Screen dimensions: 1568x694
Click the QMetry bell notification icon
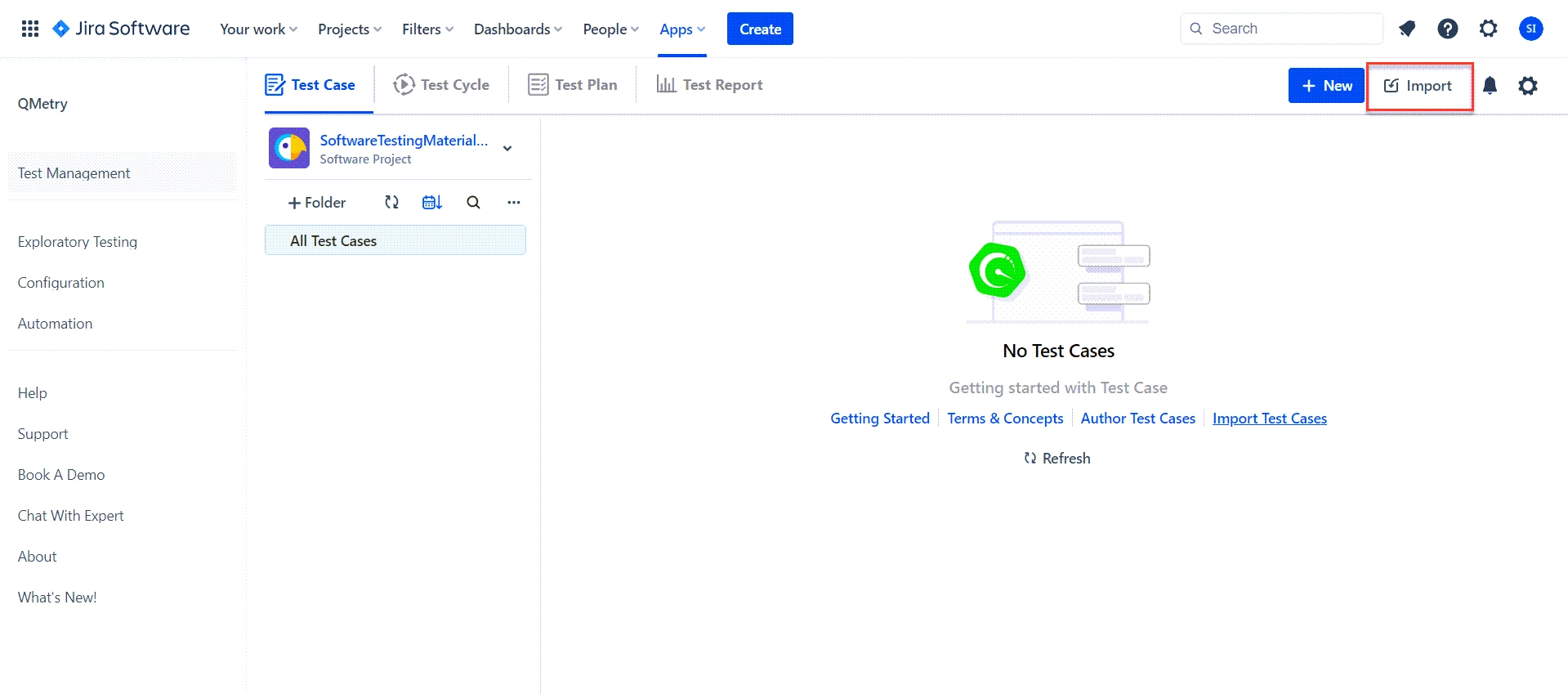(x=1490, y=85)
